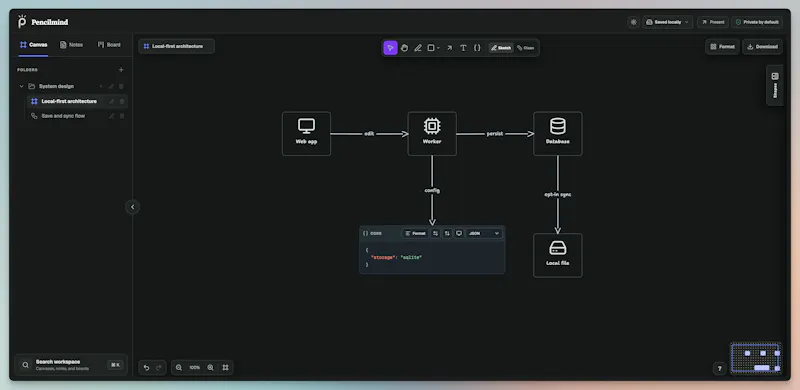Zoom out the canvas
This screenshot has height=390, width=800.
click(x=179, y=368)
